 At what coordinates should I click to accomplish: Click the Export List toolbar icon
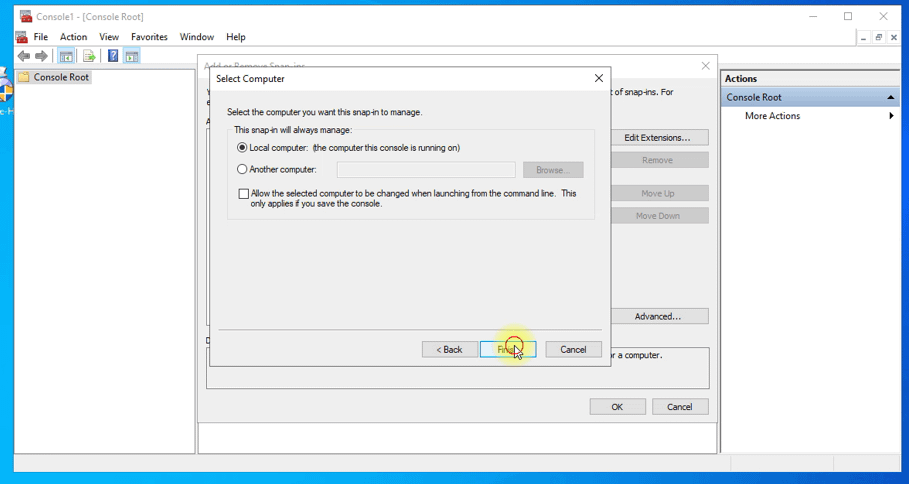coord(89,56)
